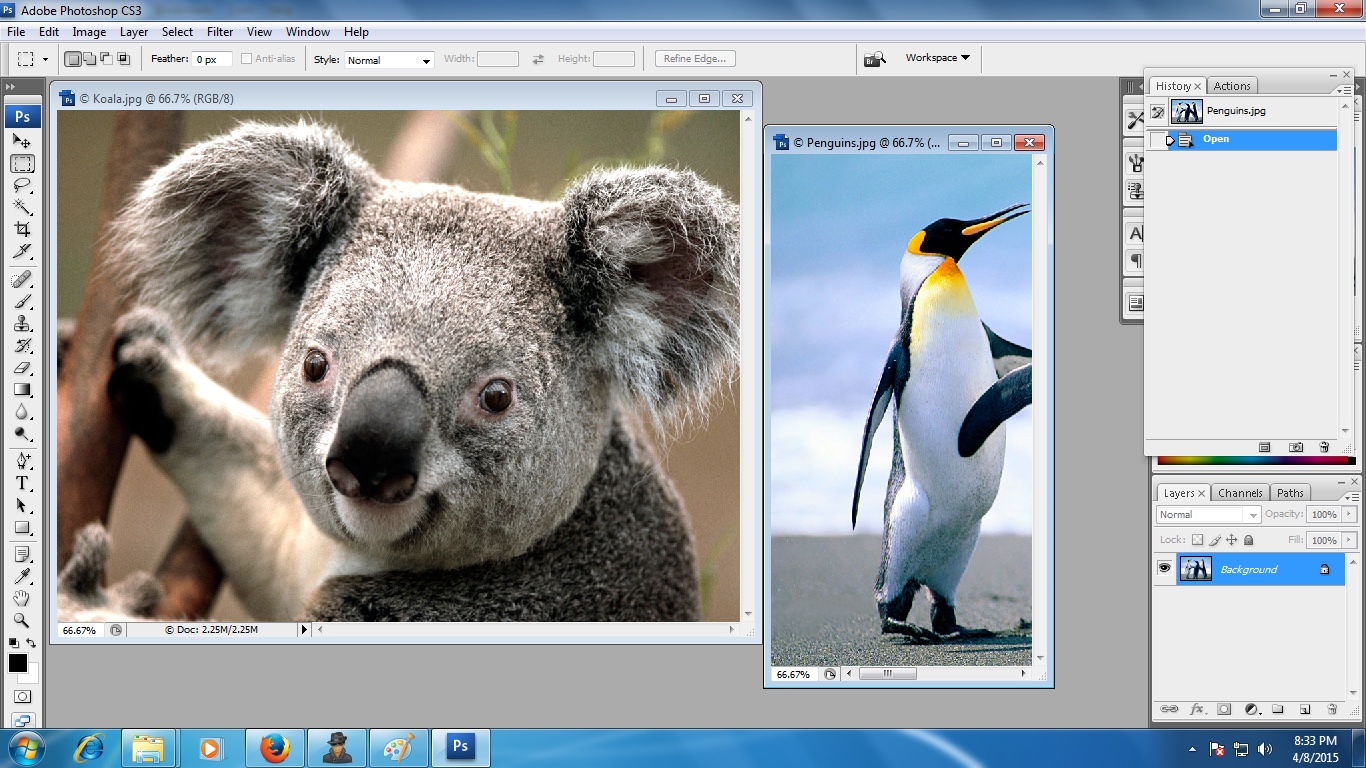Open the Workspace dropdown
Screen dimensions: 1366x768
coord(937,58)
